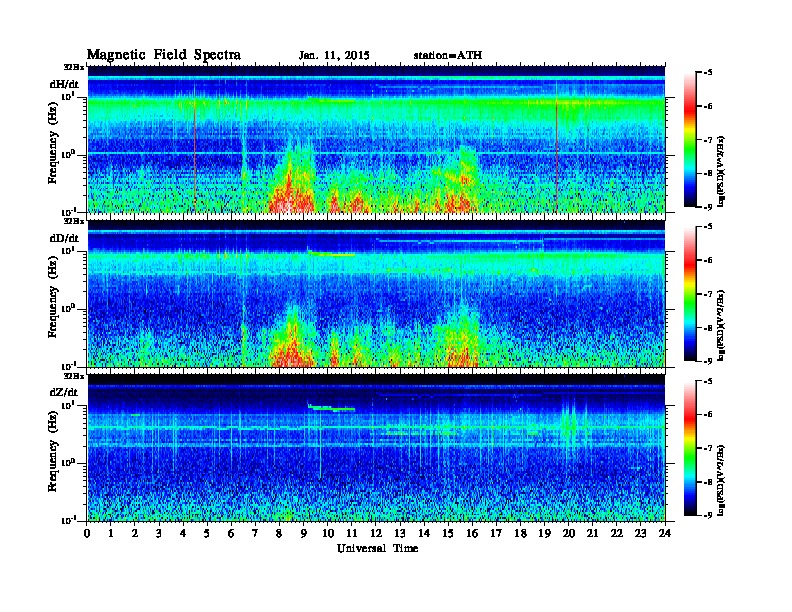Click the log PSD label beside dD/dt colorbar

point(721,325)
